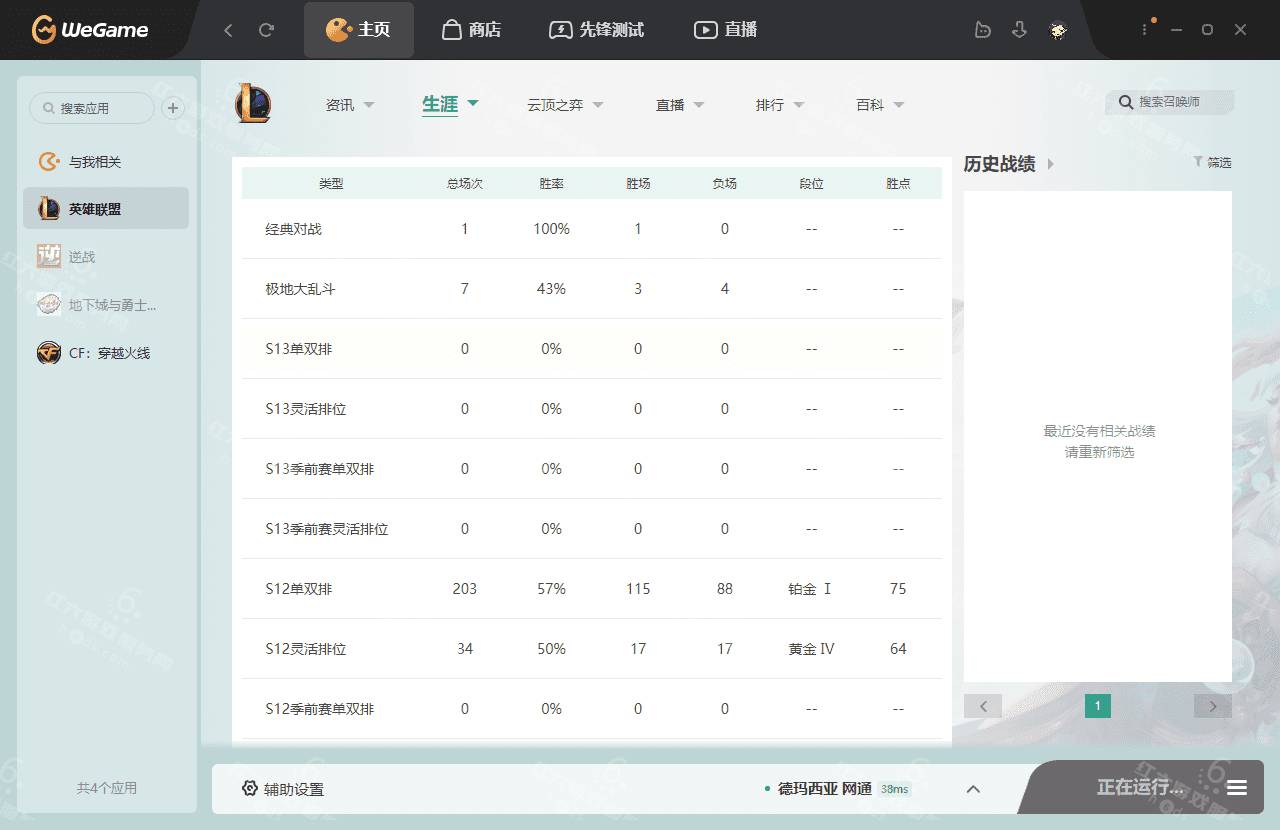The width and height of the screenshot is (1280, 830).
Task: Click the League of Legends logo icon
Action: (253, 104)
